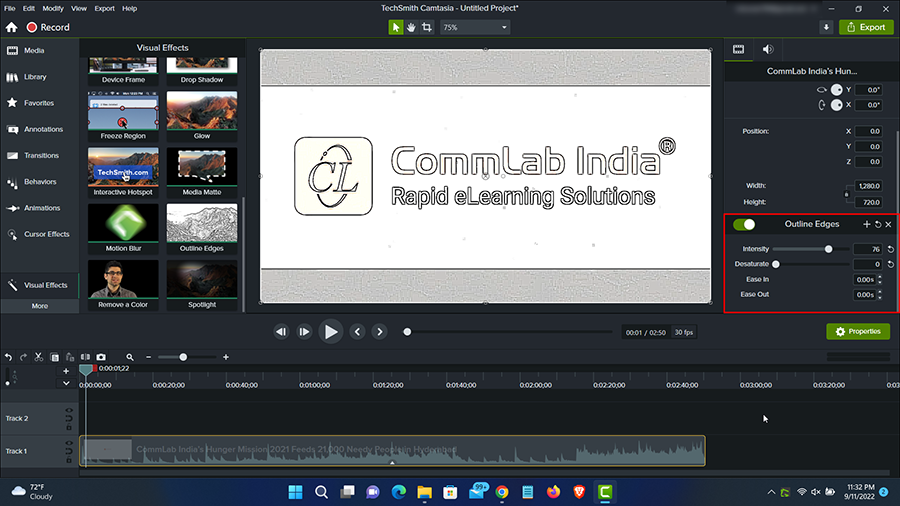Viewport: 900px width, 506px height.
Task: Click the Ease In stepper arrows
Action: click(x=880, y=279)
